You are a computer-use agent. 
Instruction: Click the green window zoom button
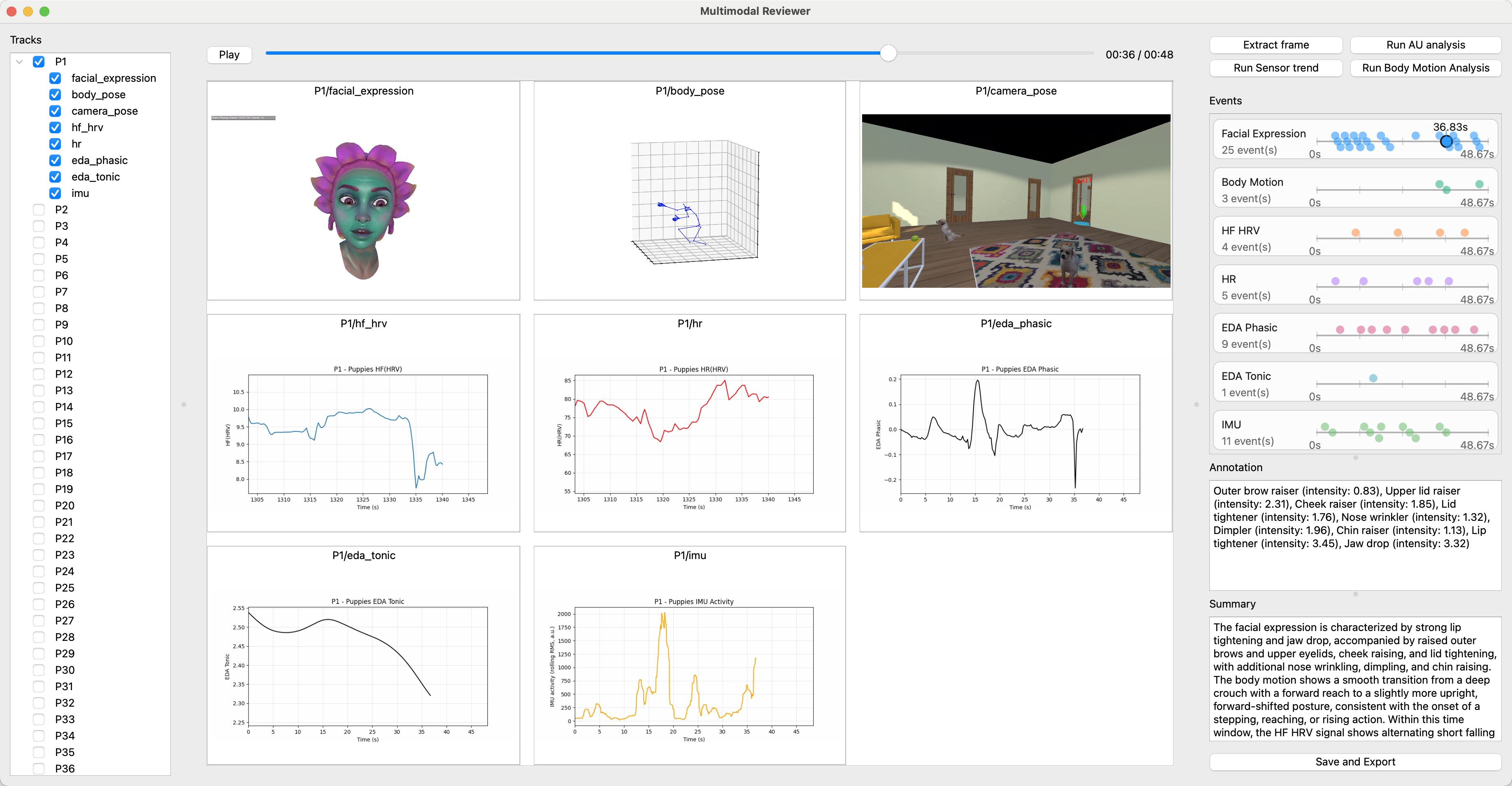point(44,11)
